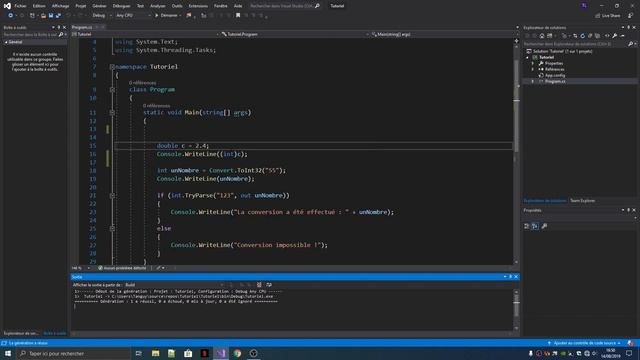Click the Save All toolbar icon

[x=58, y=16]
